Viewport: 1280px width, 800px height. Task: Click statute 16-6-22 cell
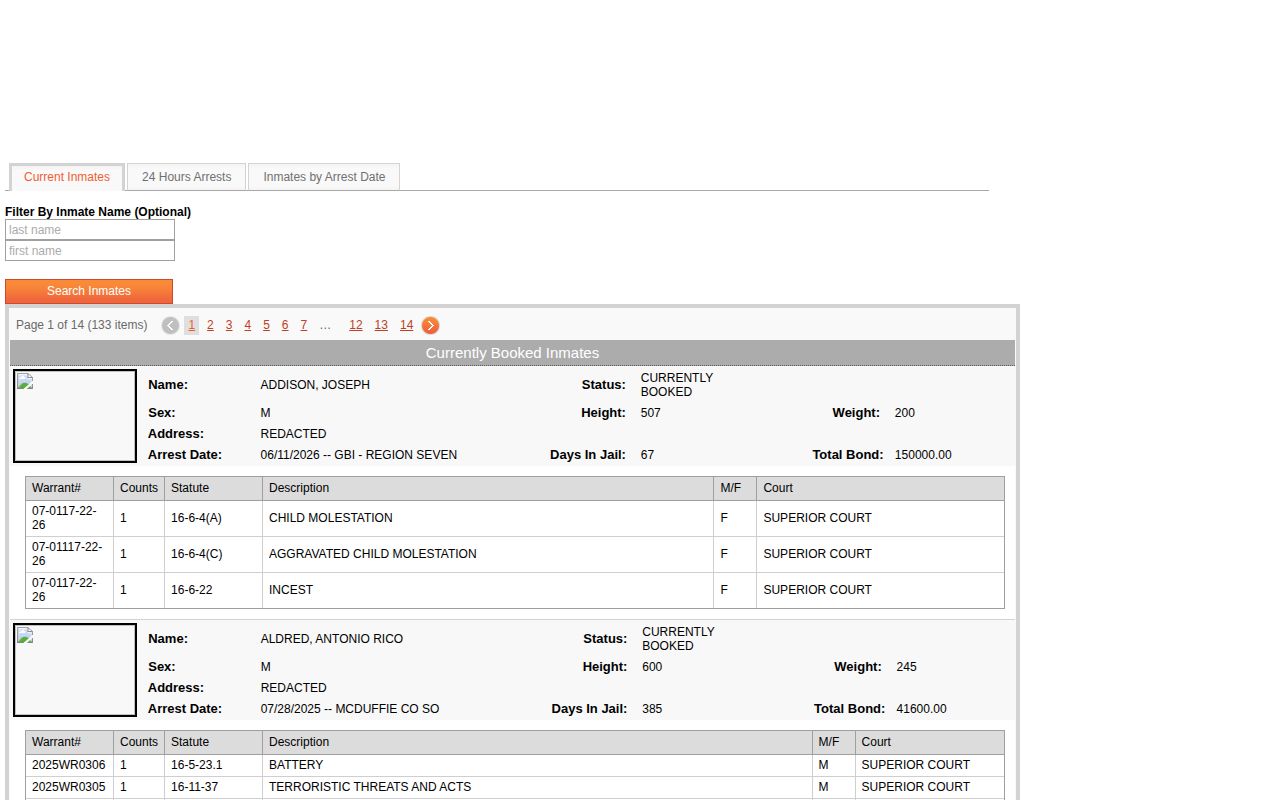(x=214, y=590)
